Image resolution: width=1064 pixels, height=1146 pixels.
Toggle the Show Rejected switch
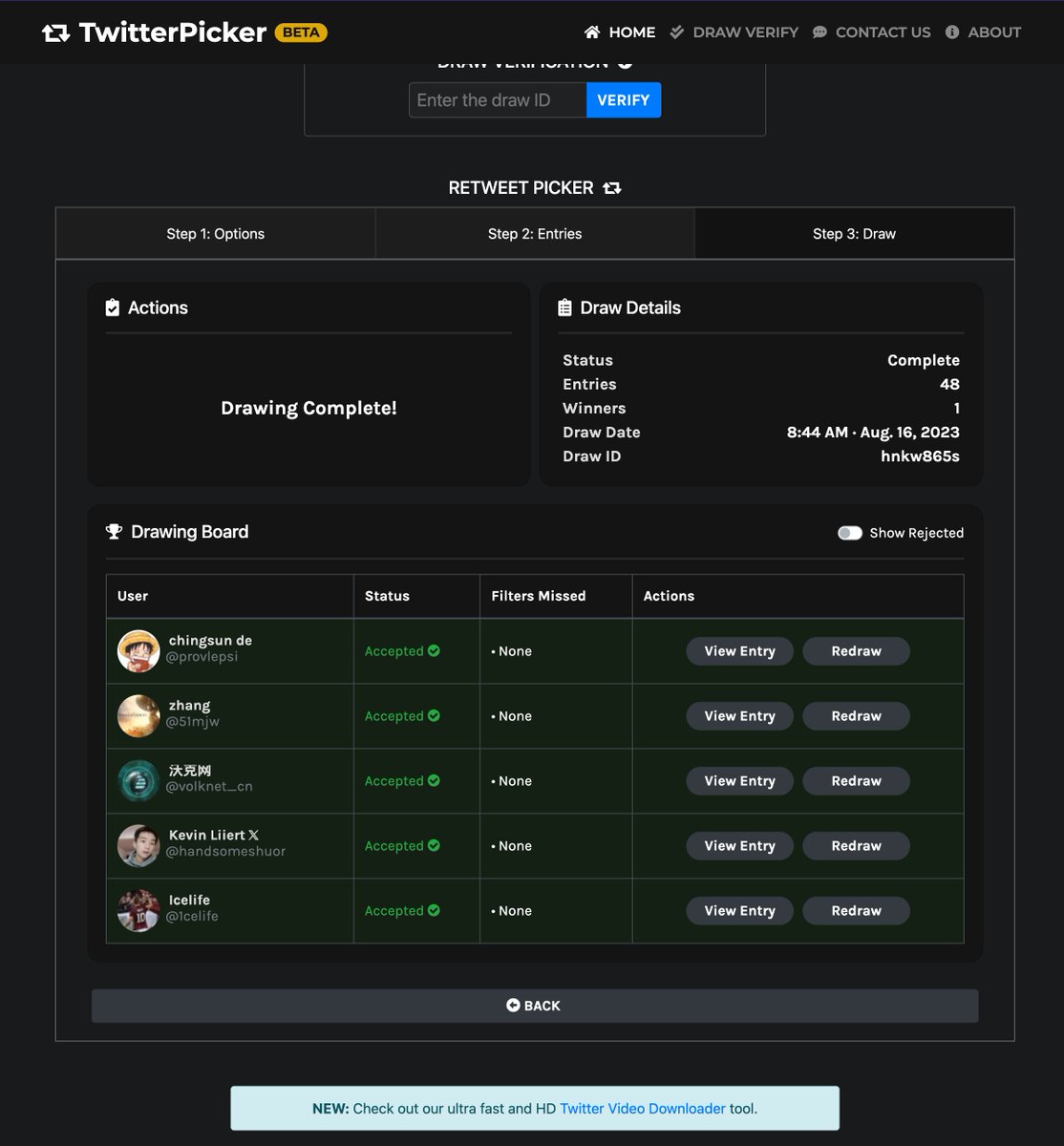[850, 533]
